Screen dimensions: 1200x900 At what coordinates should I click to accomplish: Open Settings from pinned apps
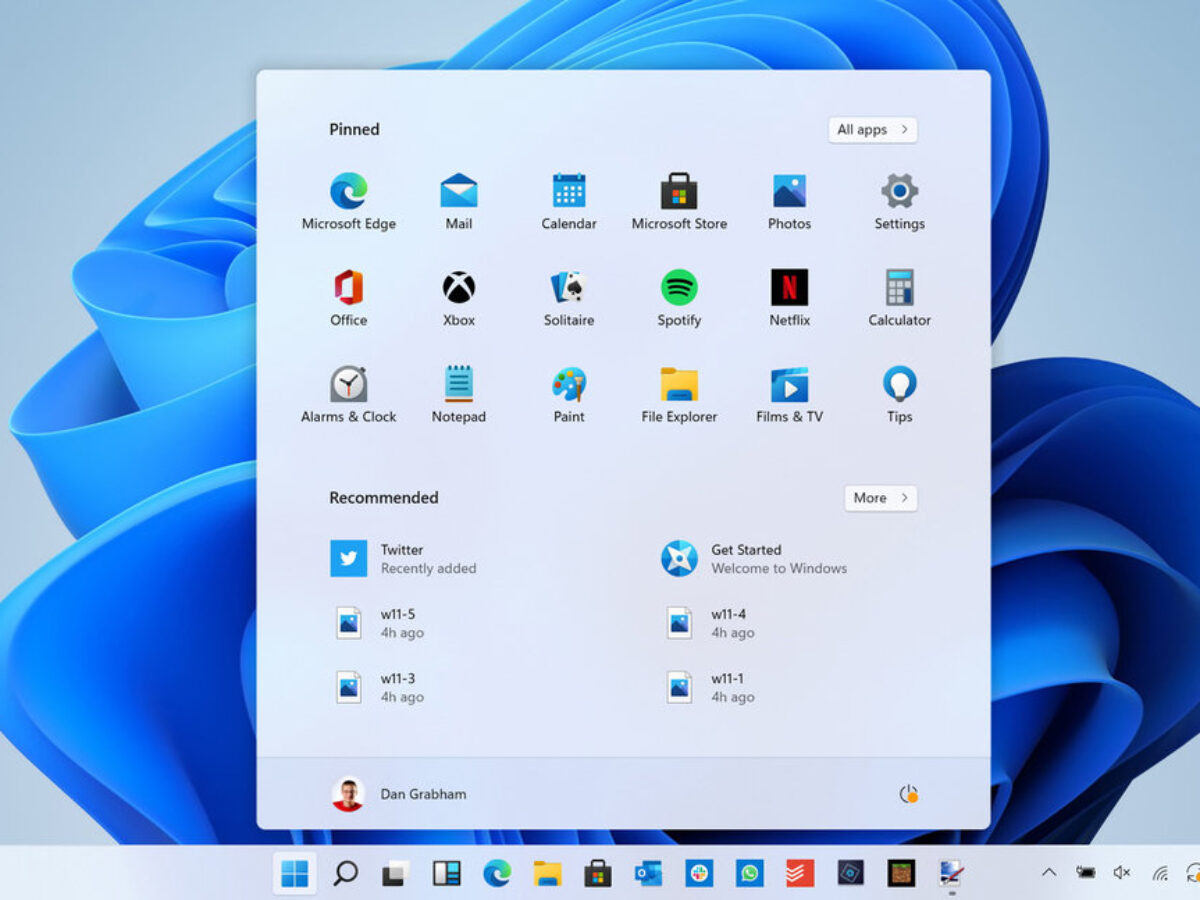click(899, 202)
